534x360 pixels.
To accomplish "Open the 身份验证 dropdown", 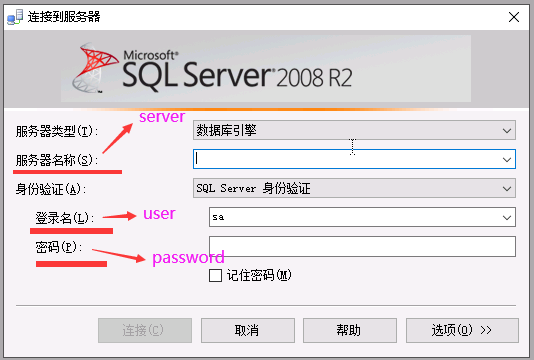I will coord(354,188).
